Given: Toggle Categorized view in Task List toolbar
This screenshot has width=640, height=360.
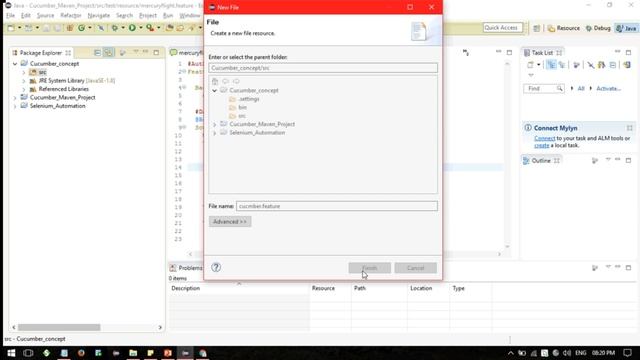Looking at the screenshot, I should click(x=551, y=65).
